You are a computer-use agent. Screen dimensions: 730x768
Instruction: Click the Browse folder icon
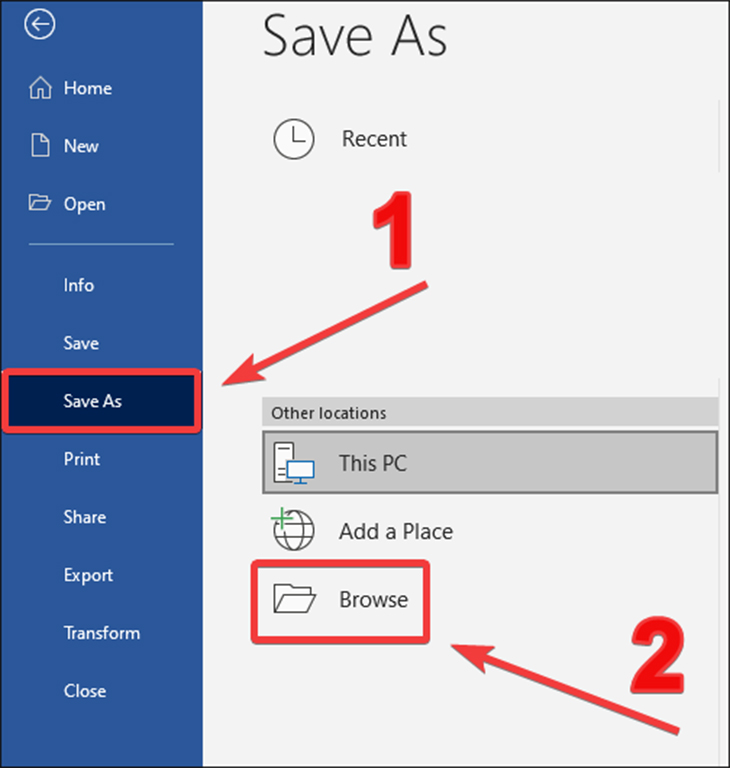tap(294, 599)
